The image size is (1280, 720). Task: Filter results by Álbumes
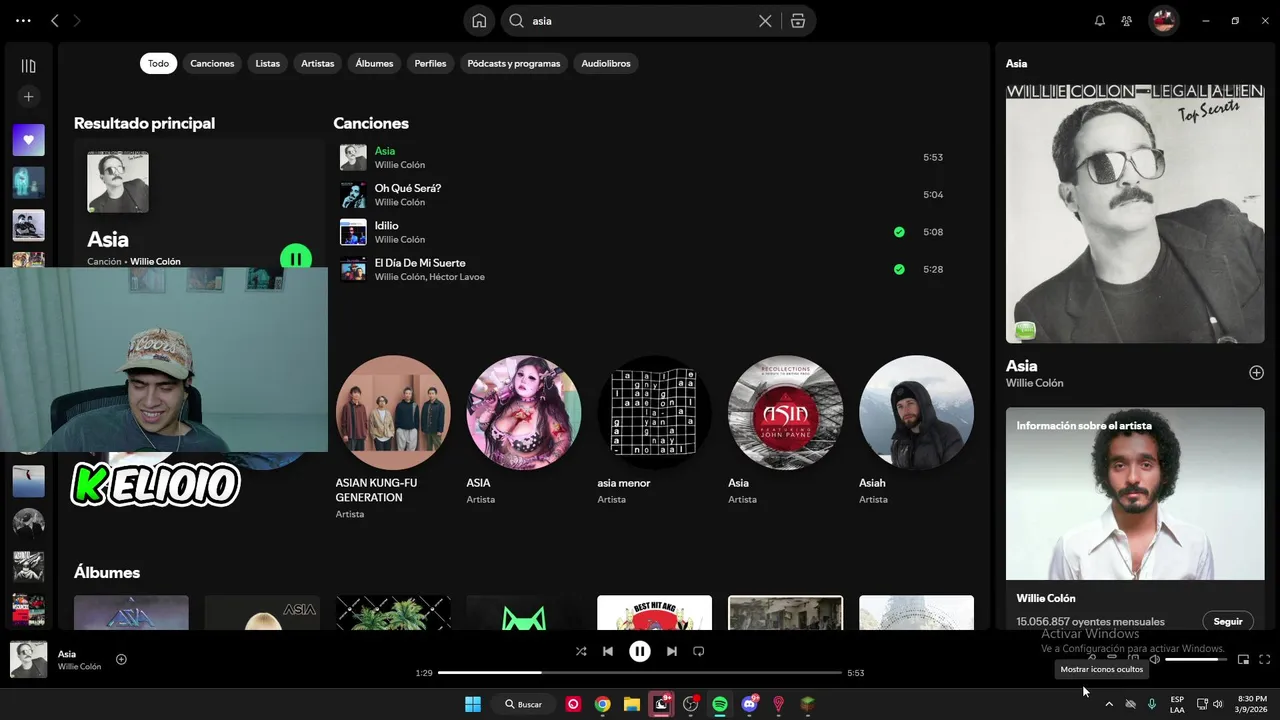coord(374,63)
